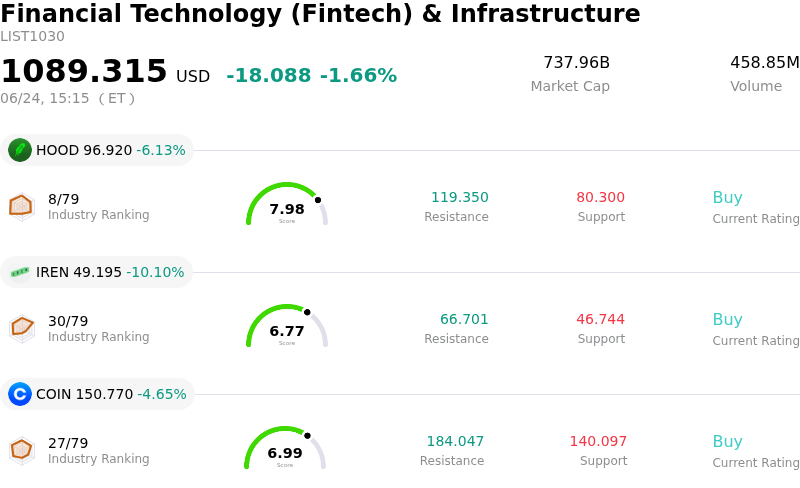This screenshot has height=488, width=800.
Task: Click HOOD resistance value 119.350
Action: pyautogui.click(x=460, y=197)
